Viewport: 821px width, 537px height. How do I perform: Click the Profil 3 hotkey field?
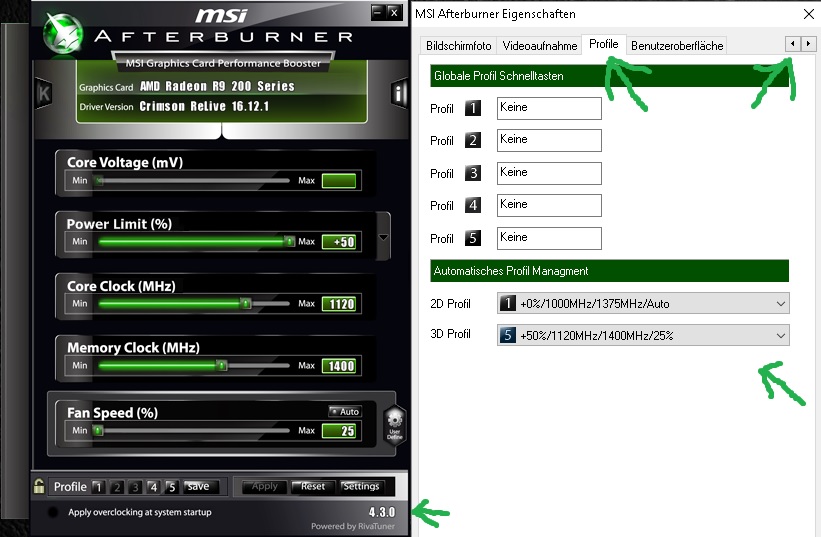pos(549,173)
